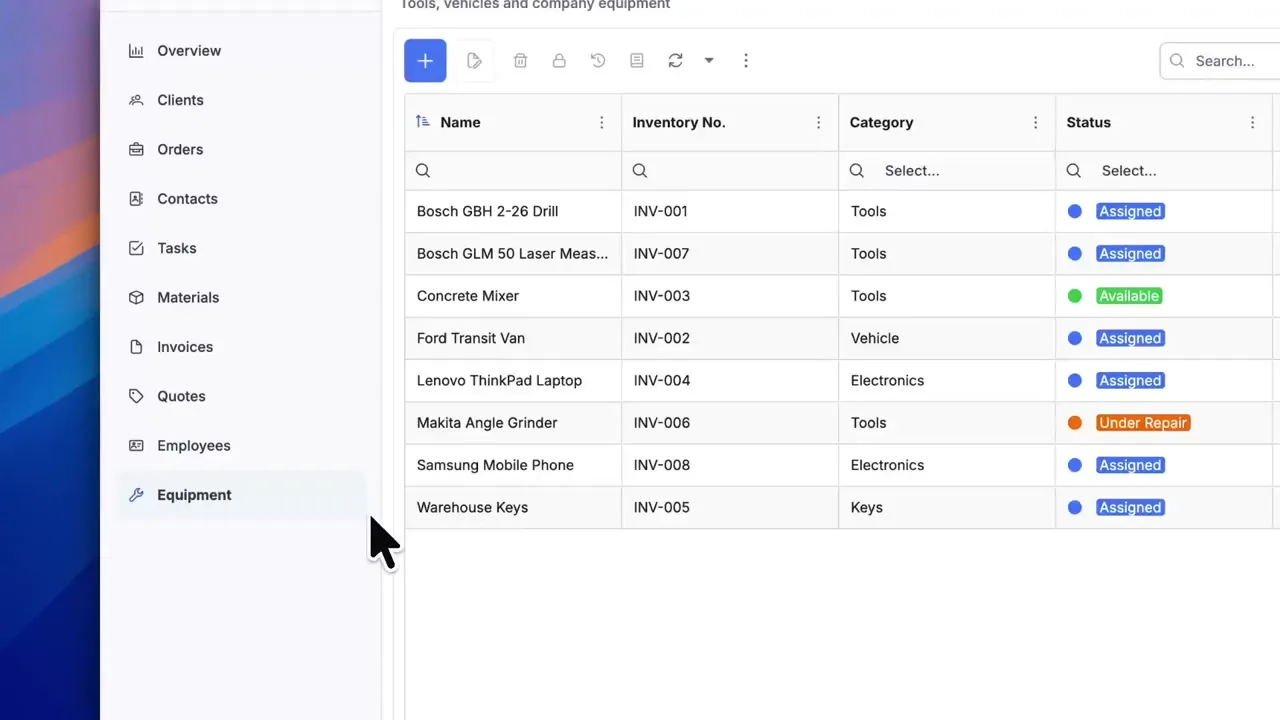
Task: Select the Ford Transit Van row
Action: [x=471, y=338]
